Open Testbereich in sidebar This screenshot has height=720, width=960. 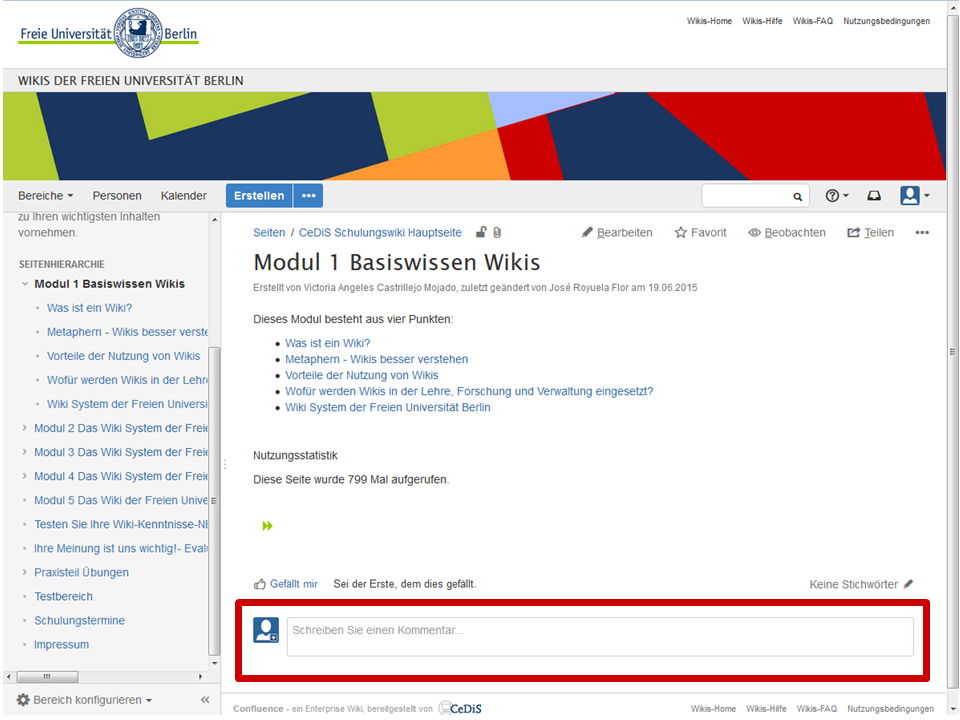pyautogui.click(x=64, y=596)
